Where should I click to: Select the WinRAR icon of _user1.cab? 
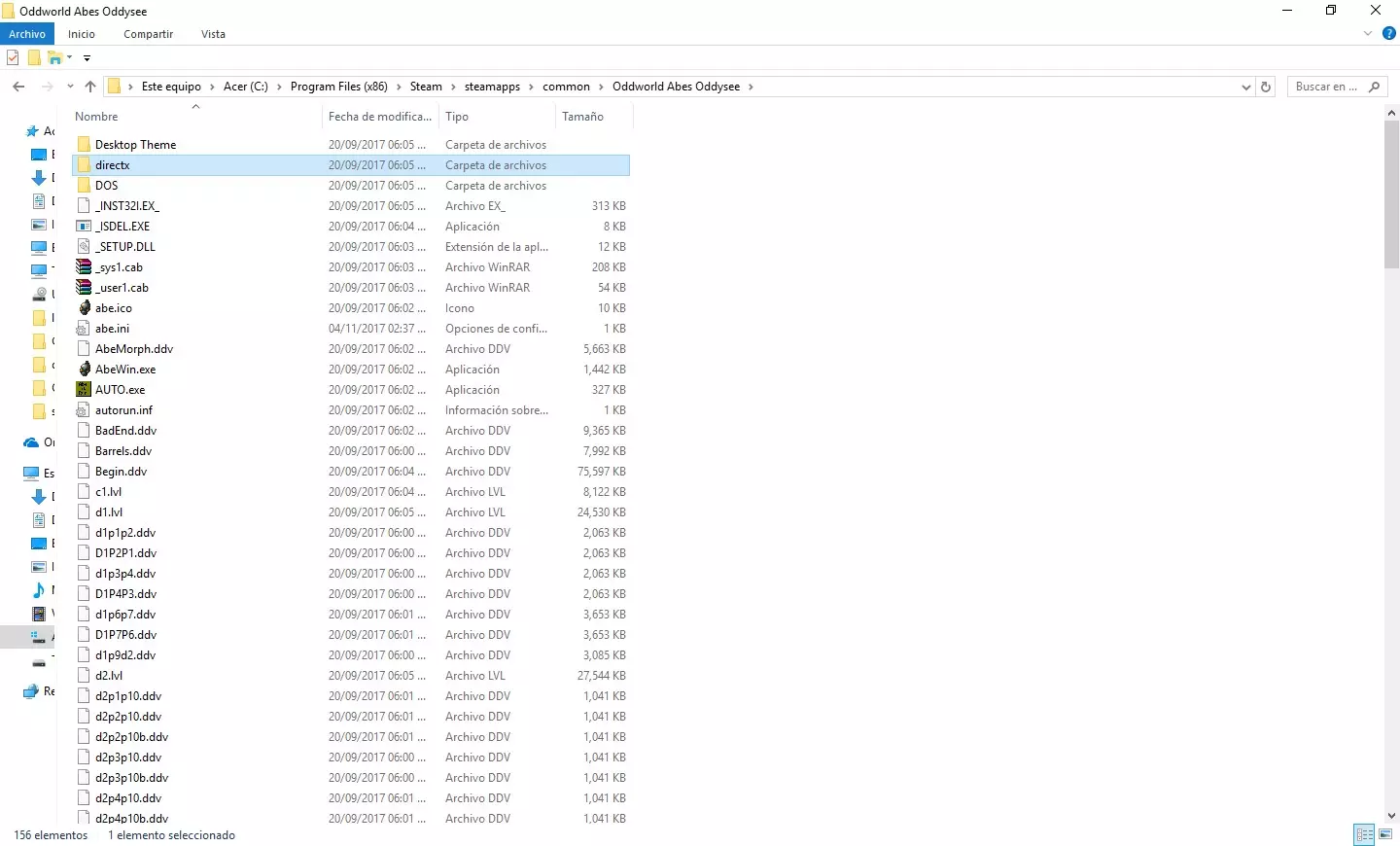pos(84,288)
